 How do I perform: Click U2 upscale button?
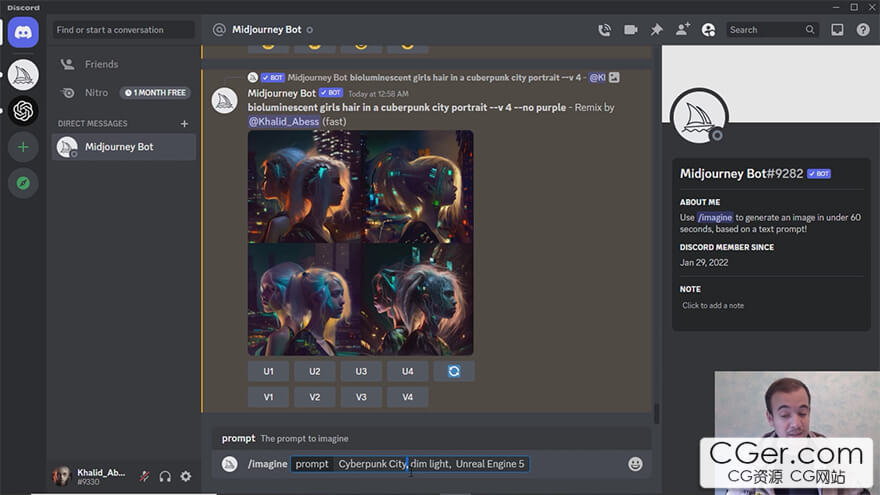click(x=315, y=371)
